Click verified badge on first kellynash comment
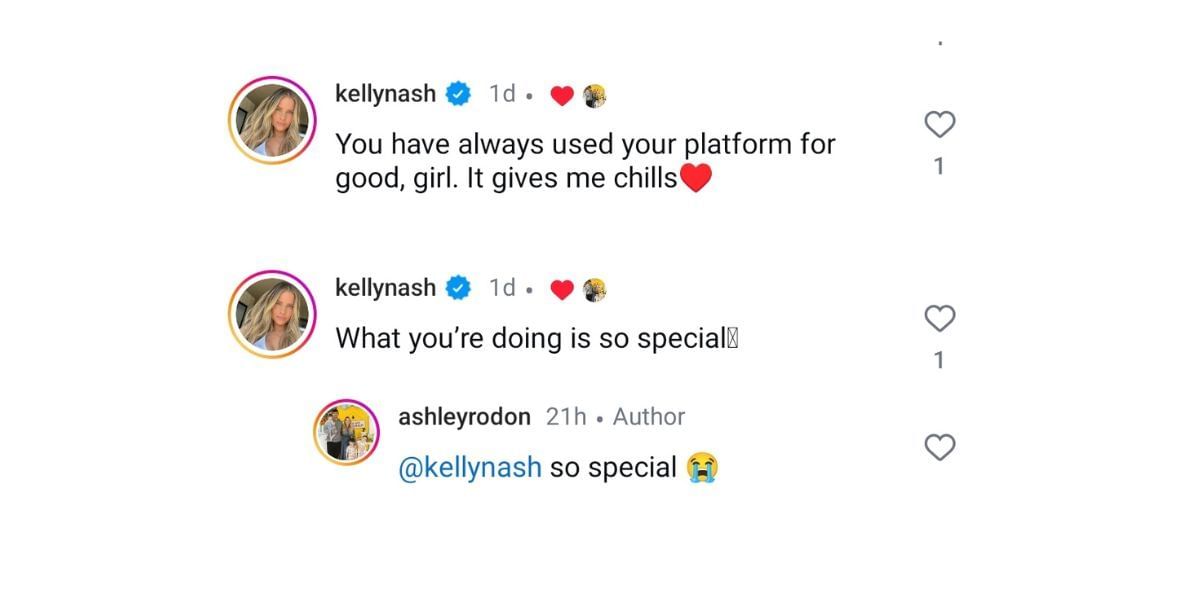Viewport: 1200px width, 600px height. pos(458,94)
